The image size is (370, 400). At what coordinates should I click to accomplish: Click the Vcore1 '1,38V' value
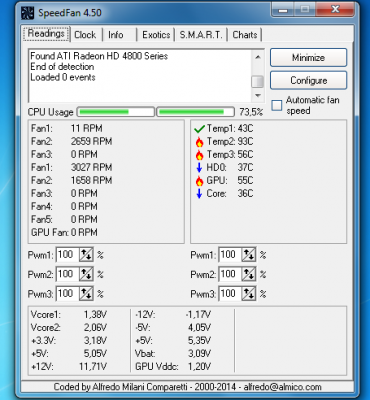point(95,315)
